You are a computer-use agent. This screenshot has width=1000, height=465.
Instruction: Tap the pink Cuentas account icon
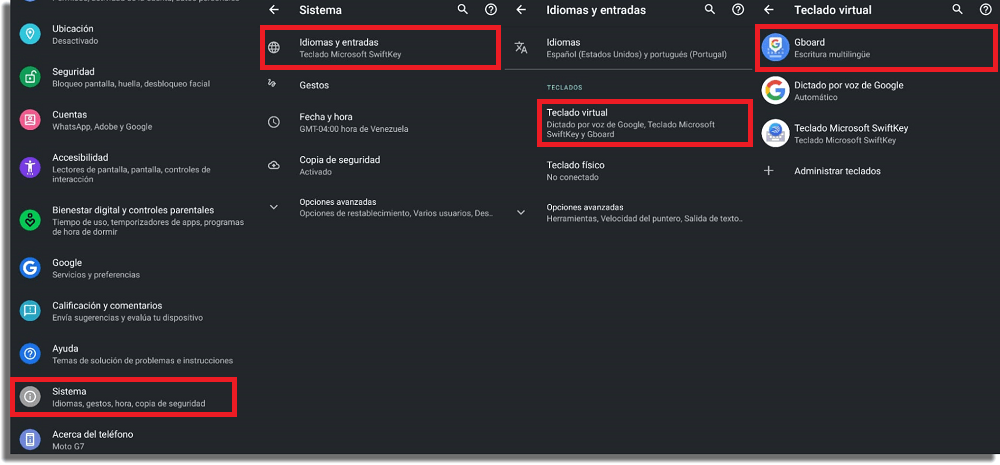click(30, 120)
